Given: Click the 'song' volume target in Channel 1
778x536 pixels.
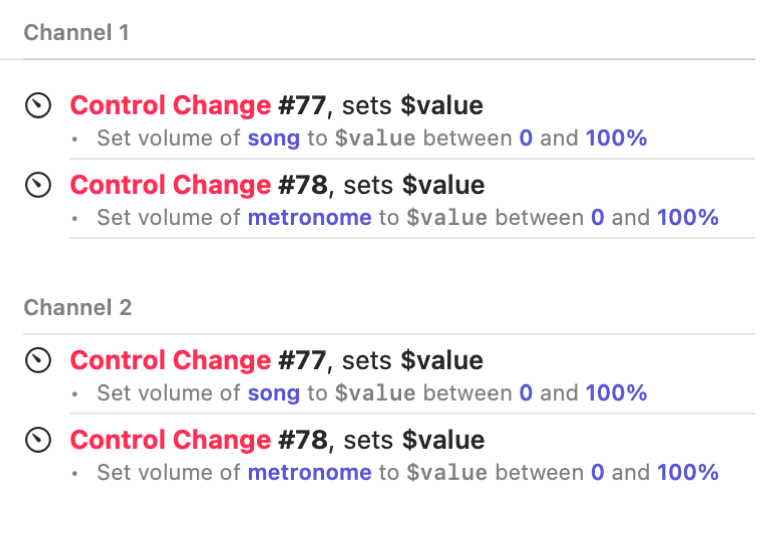Looking at the screenshot, I should tap(273, 138).
